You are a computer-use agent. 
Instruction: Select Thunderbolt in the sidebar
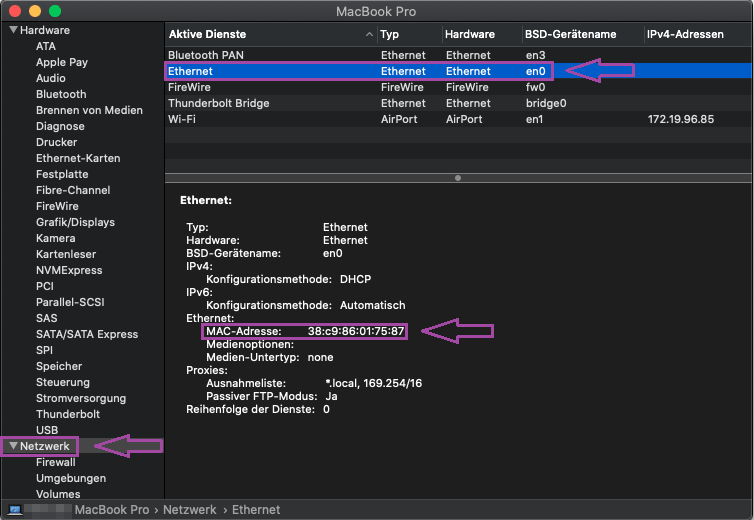68,414
